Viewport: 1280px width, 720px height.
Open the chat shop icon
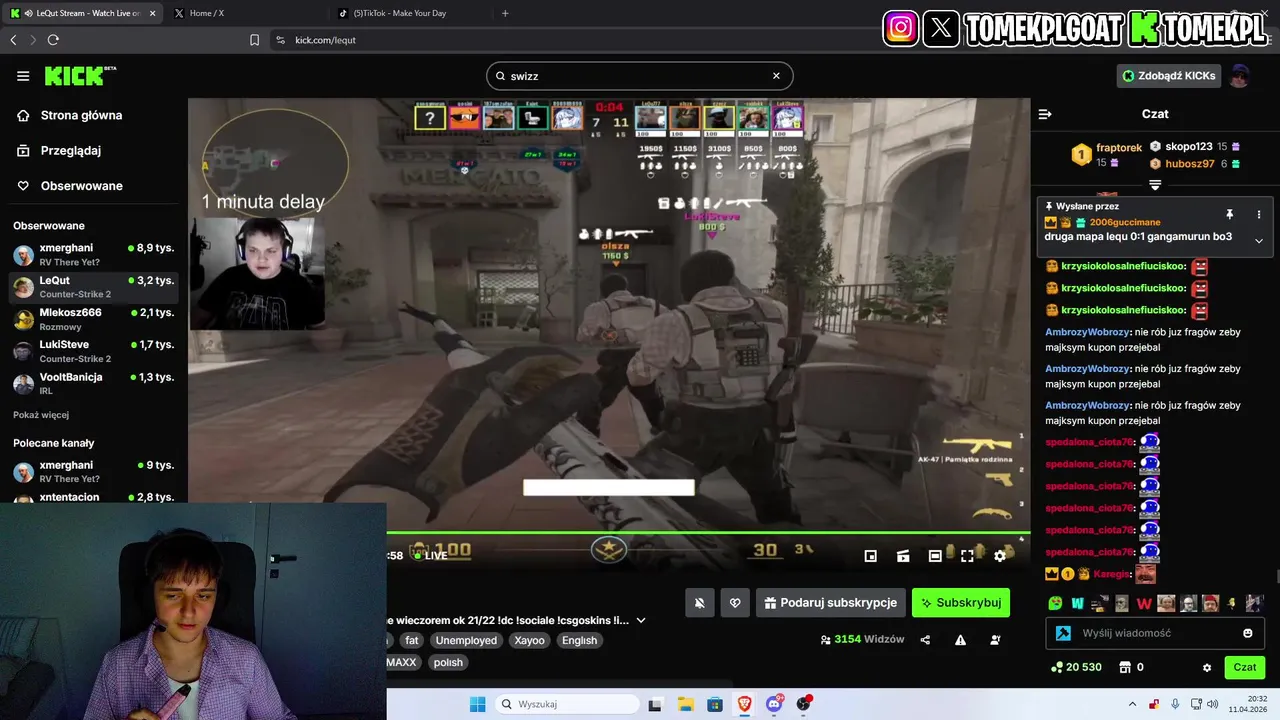pos(1125,667)
